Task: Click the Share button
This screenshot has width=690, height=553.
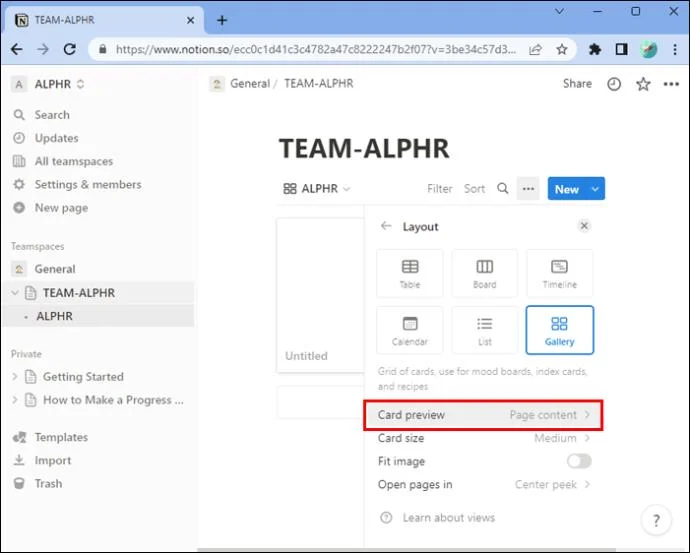Action: pyautogui.click(x=577, y=84)
